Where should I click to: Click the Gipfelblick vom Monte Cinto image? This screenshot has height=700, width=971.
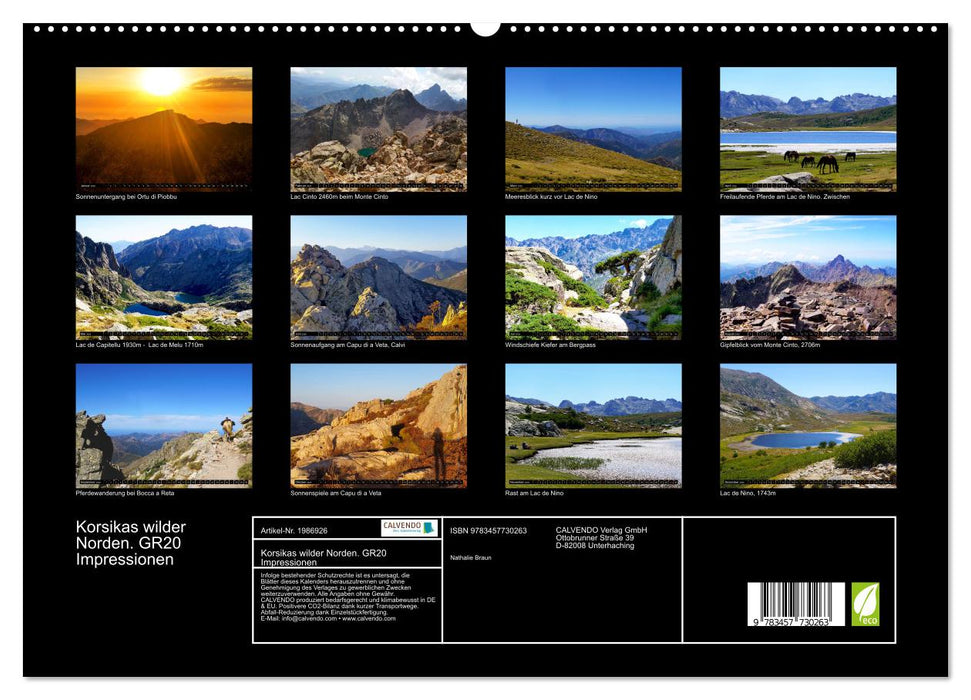coord(806,278)
